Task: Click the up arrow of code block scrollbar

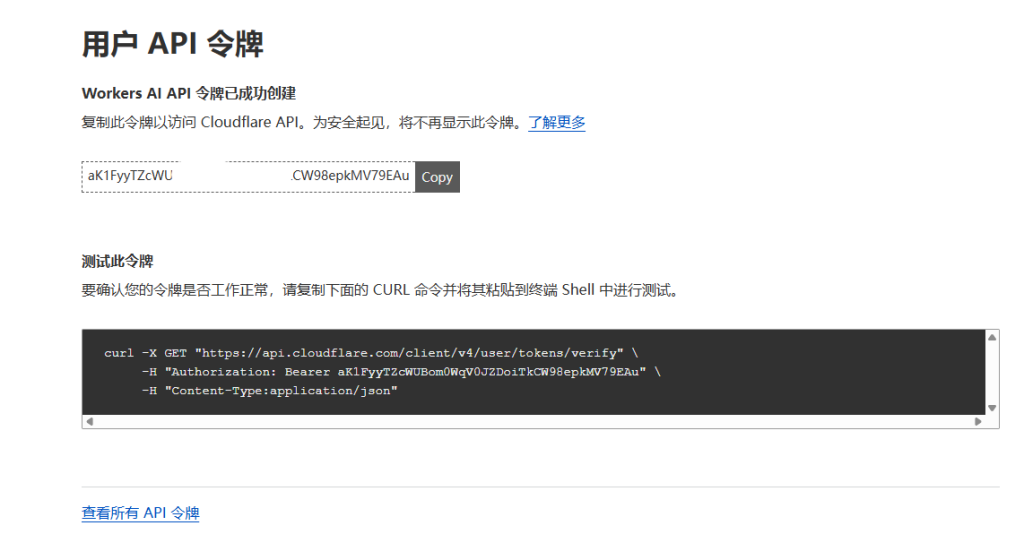Action: (x=992, y=337)
